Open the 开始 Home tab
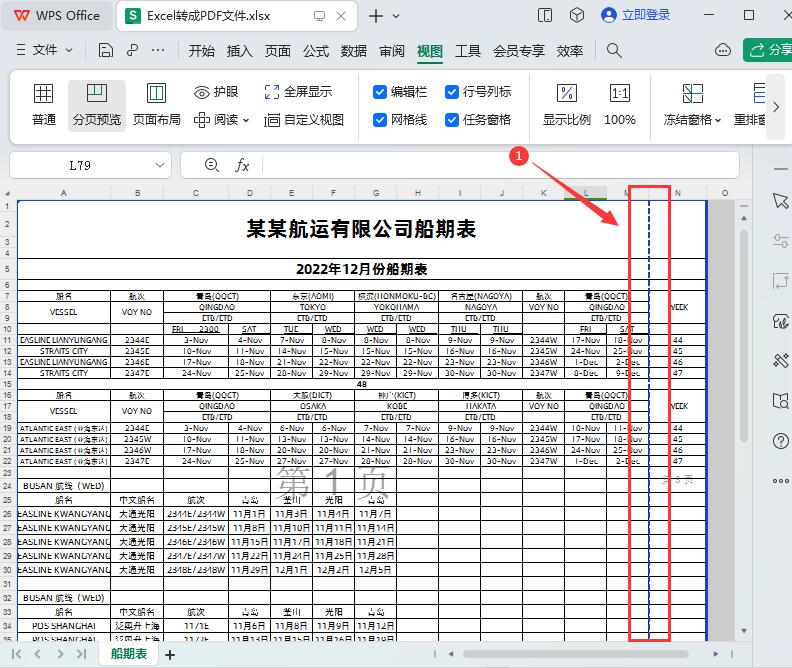 coord(202,51)
